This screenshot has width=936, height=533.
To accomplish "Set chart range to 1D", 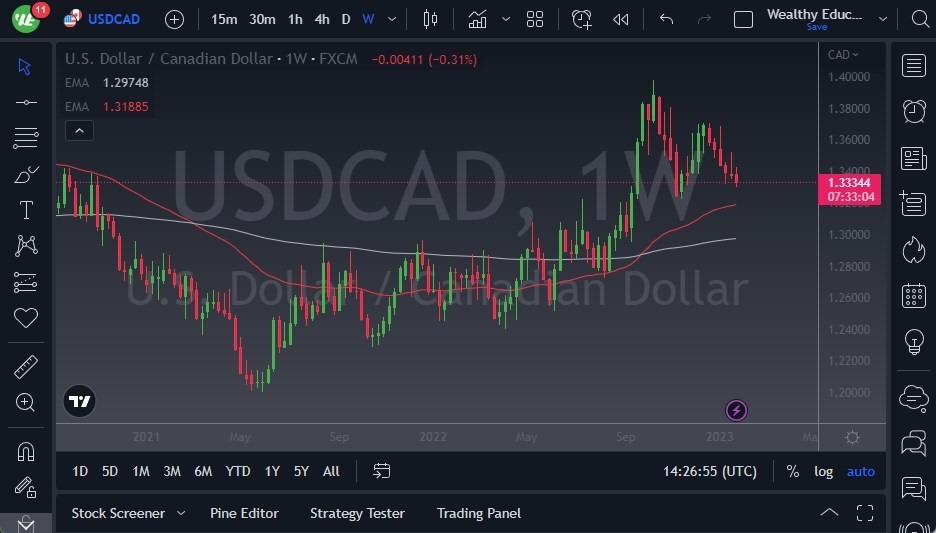I will (x=80, y=472).
